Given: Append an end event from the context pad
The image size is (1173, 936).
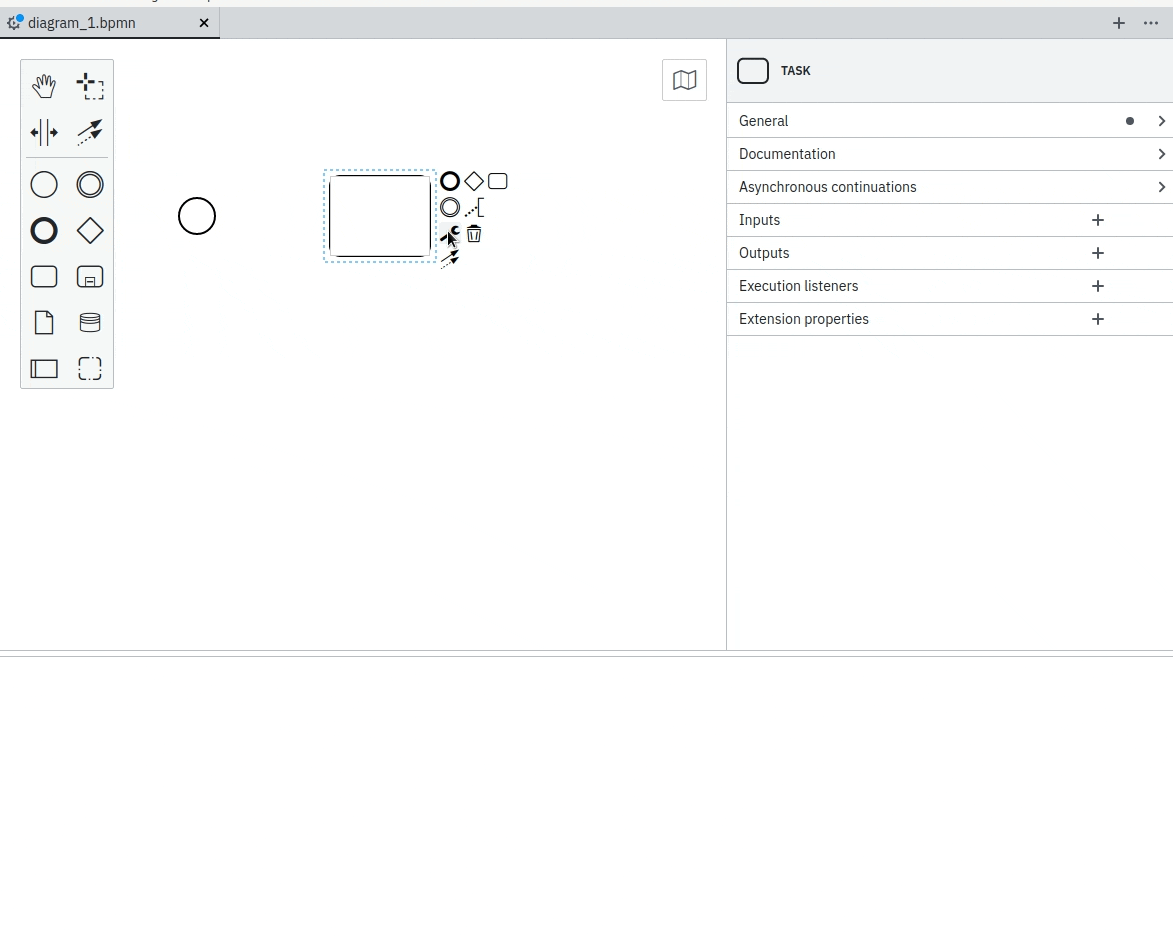Looking at the screenshot, I should (449, 181).
